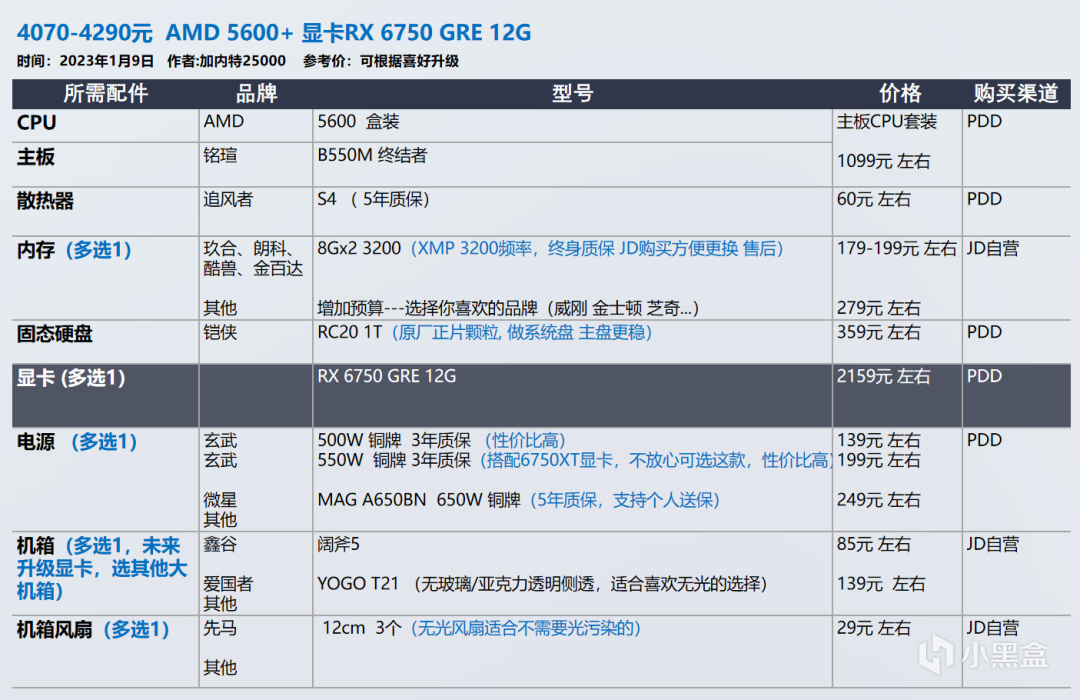
Task: Click the '增加预算---选择你喜欢的品牌' line
Action: [508, 307]
